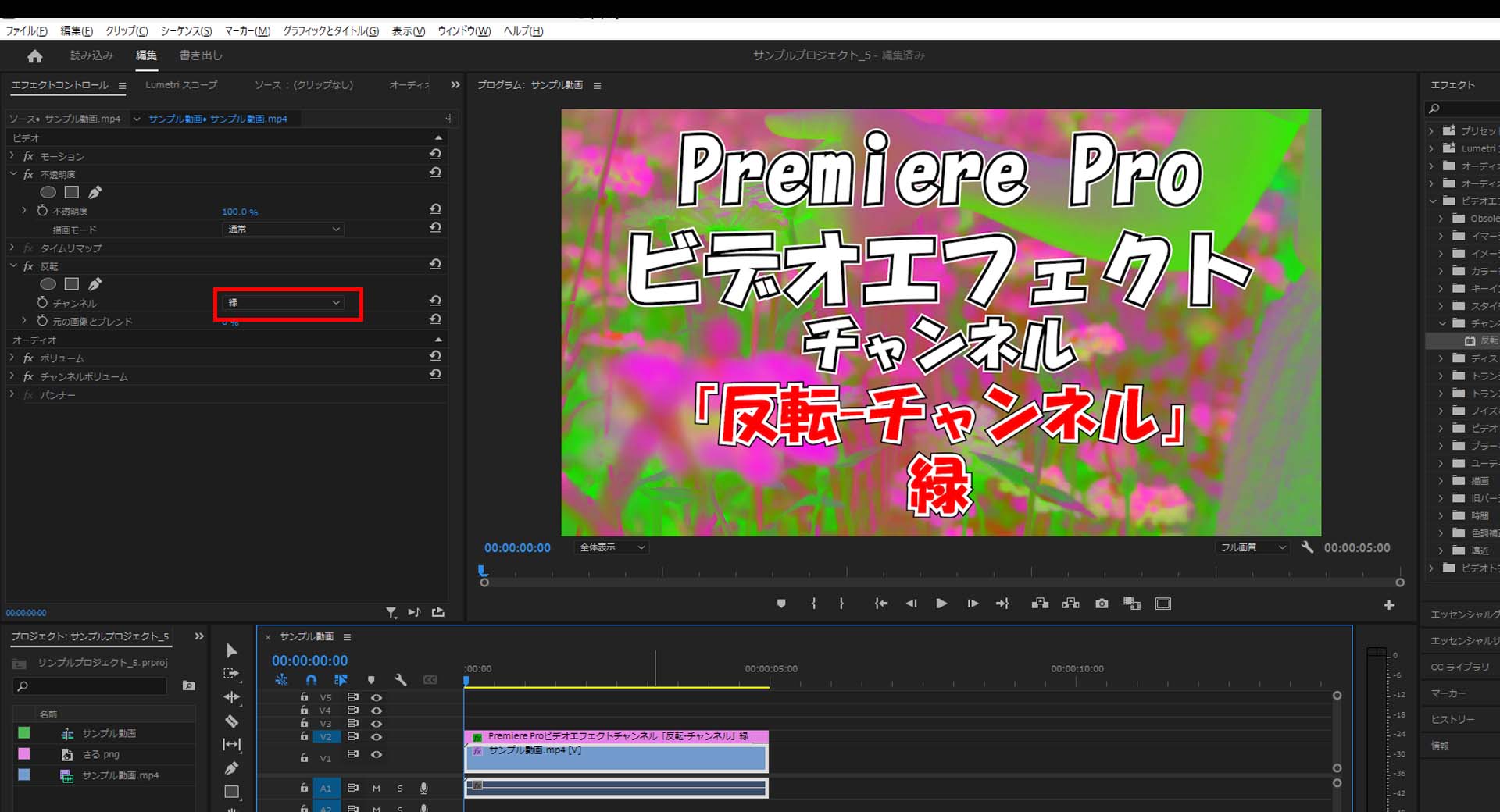Toggle the 反転 effect fx switch
Image resolution: width=1500 pixels, height=812 pixels.
point(28,266)
